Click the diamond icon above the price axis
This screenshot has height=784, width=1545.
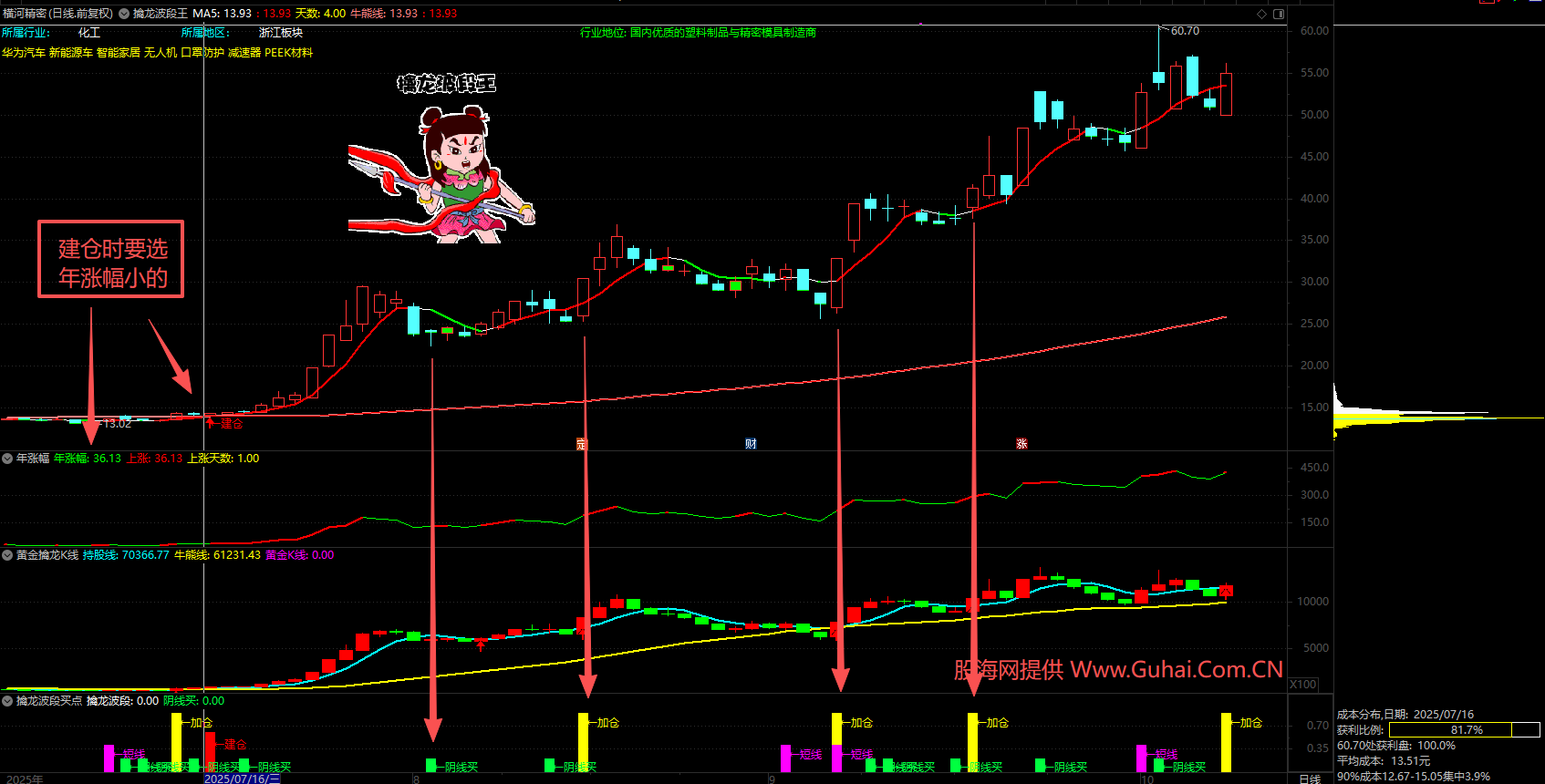(1262, 14)
